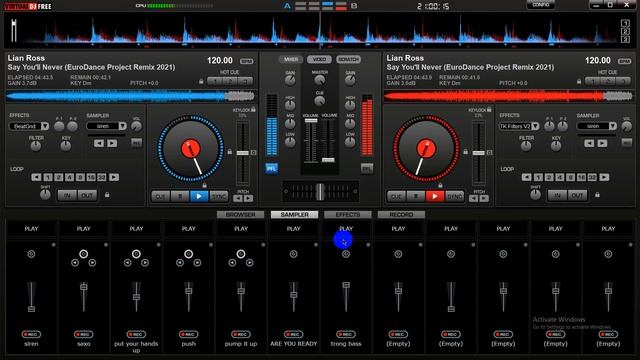Next sample arrow in left deck sampler
640x360 pixels.
click(112, 143)
